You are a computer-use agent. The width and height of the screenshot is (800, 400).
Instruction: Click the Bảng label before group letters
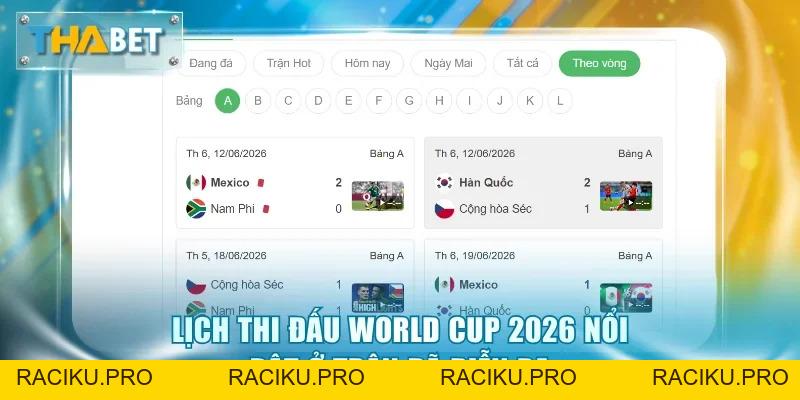[189, 101]
